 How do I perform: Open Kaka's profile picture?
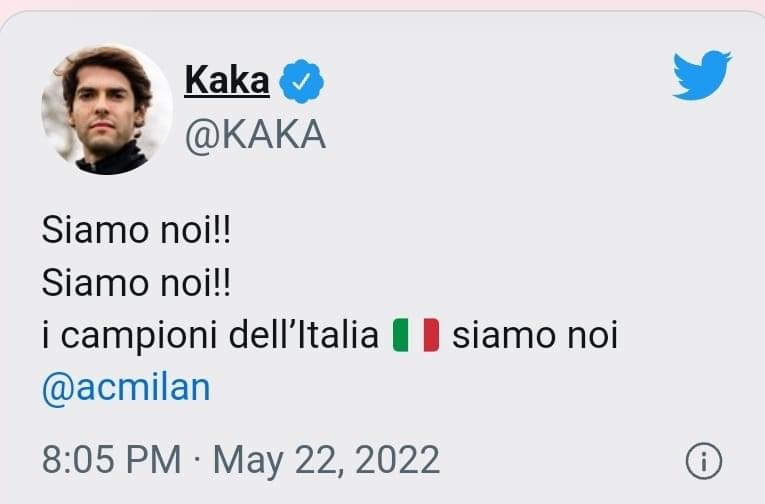107,109
